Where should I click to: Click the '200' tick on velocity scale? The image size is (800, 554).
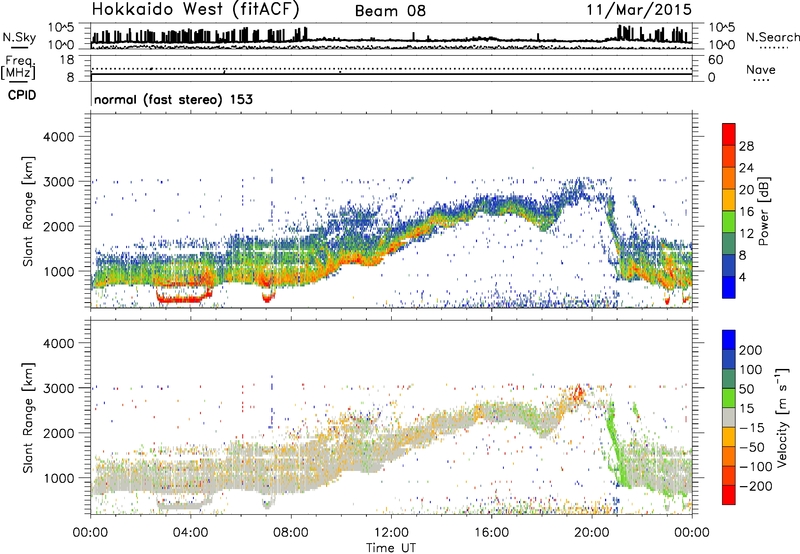751,350
